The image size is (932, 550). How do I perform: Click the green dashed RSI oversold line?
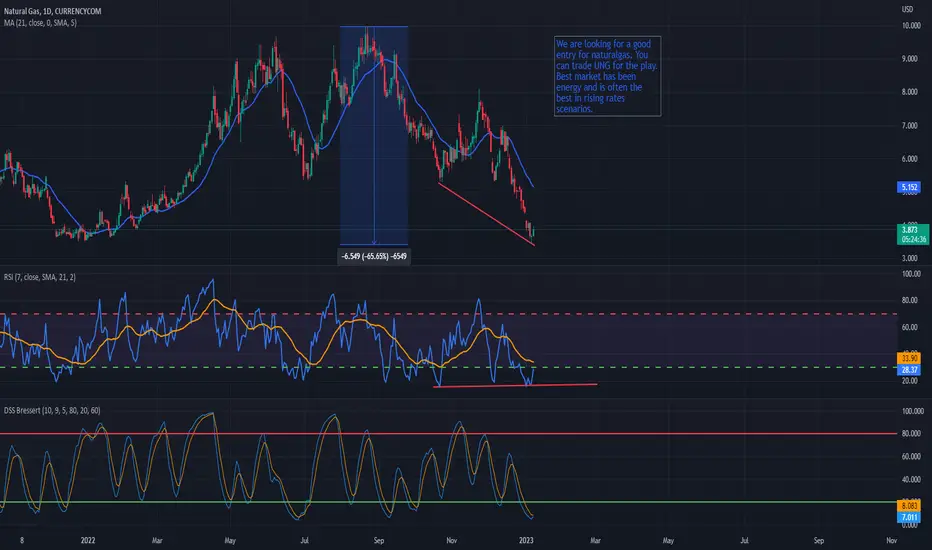[x=448, y=367]
